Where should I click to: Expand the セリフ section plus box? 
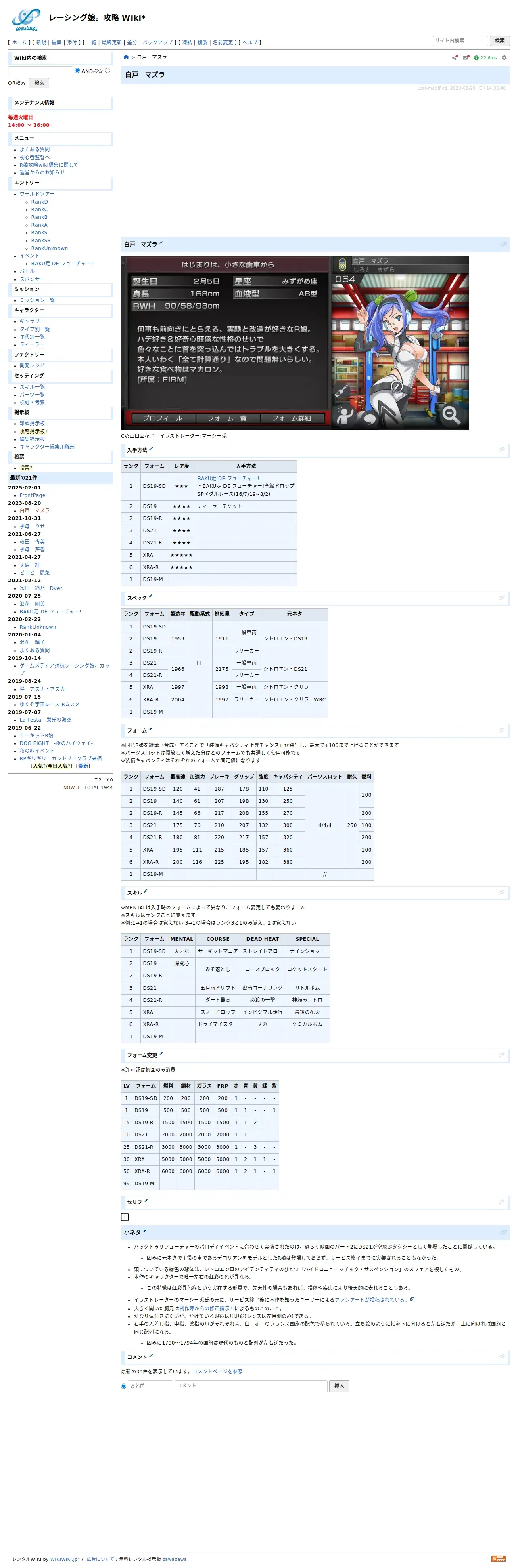125,1217
